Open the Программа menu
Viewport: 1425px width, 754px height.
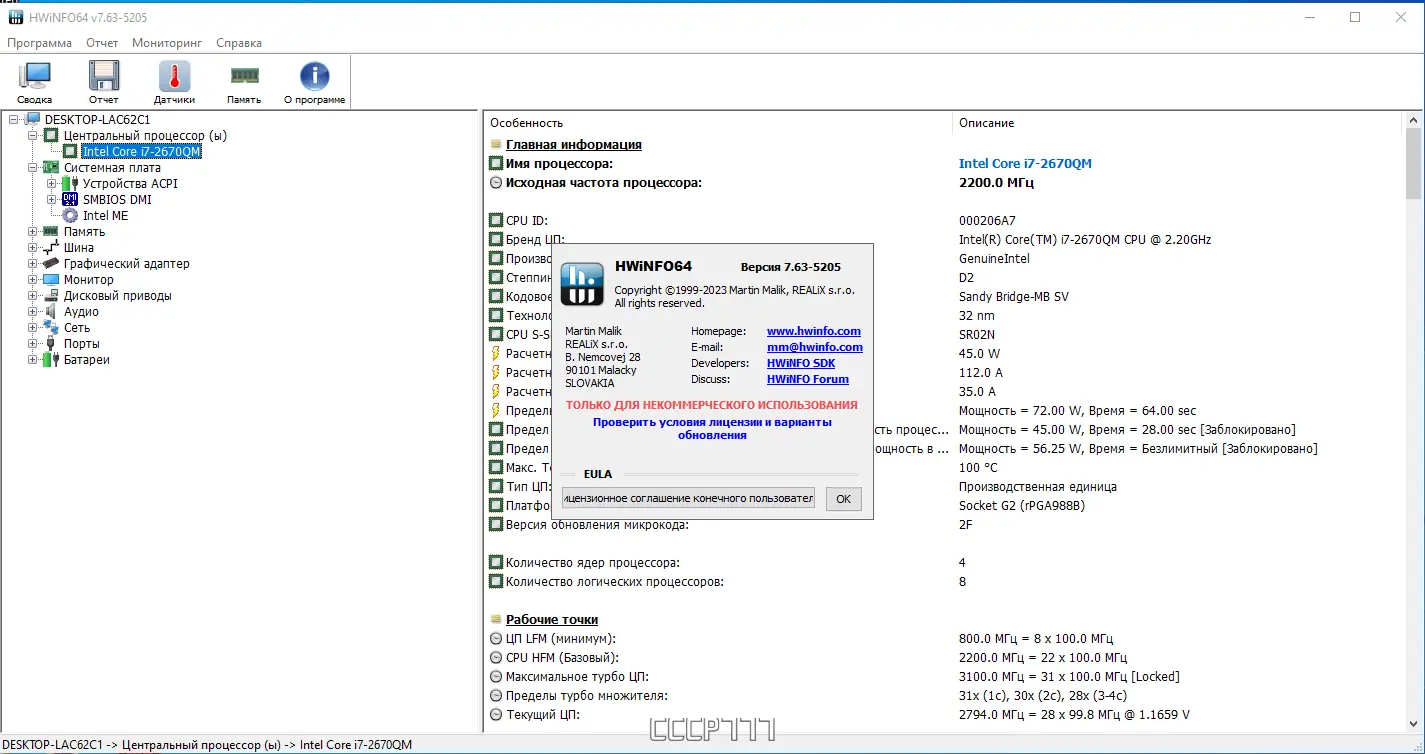40,43
